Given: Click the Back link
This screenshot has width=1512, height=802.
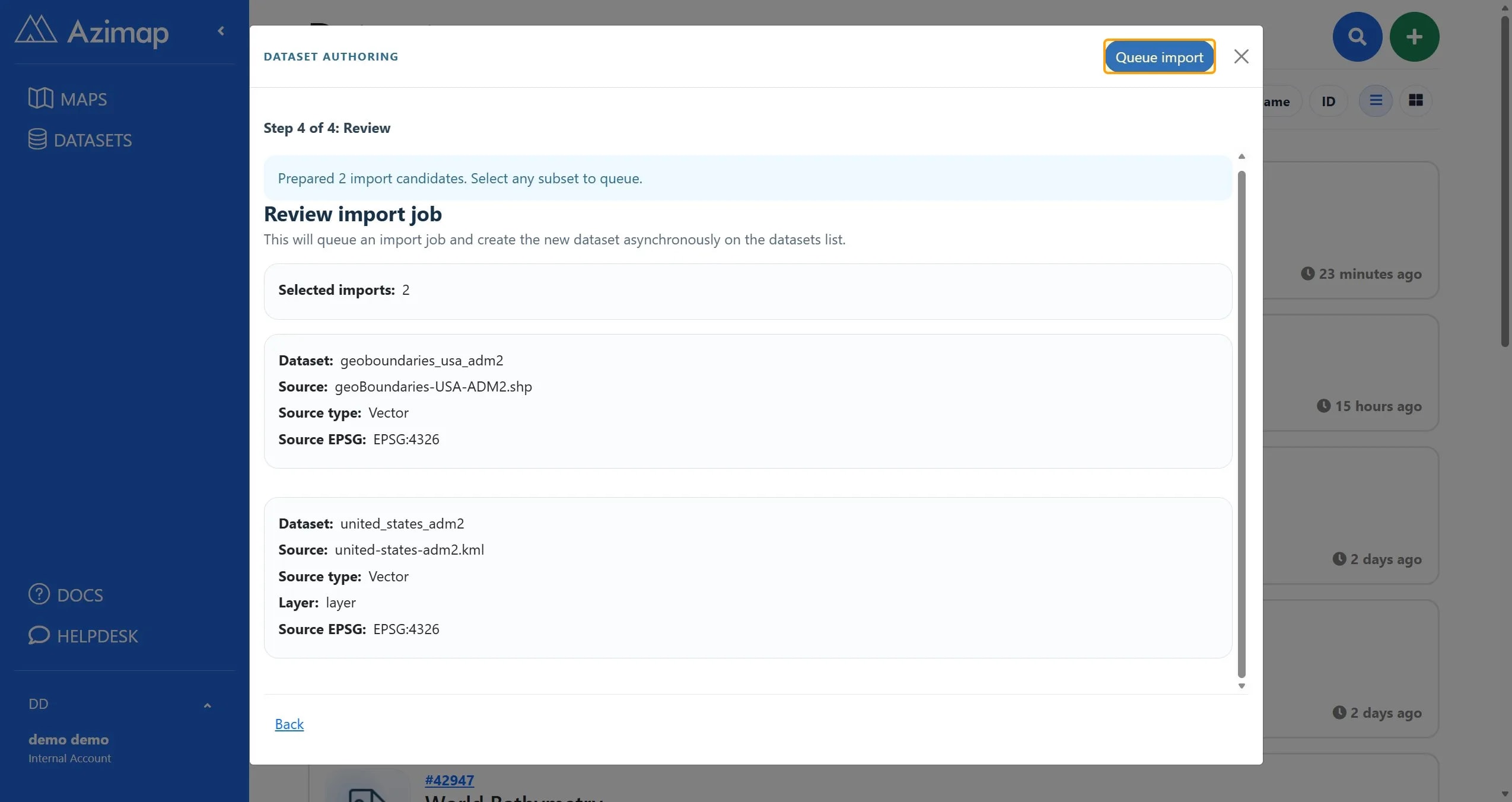Looking at the screenshot, I should tap(289, 724).
